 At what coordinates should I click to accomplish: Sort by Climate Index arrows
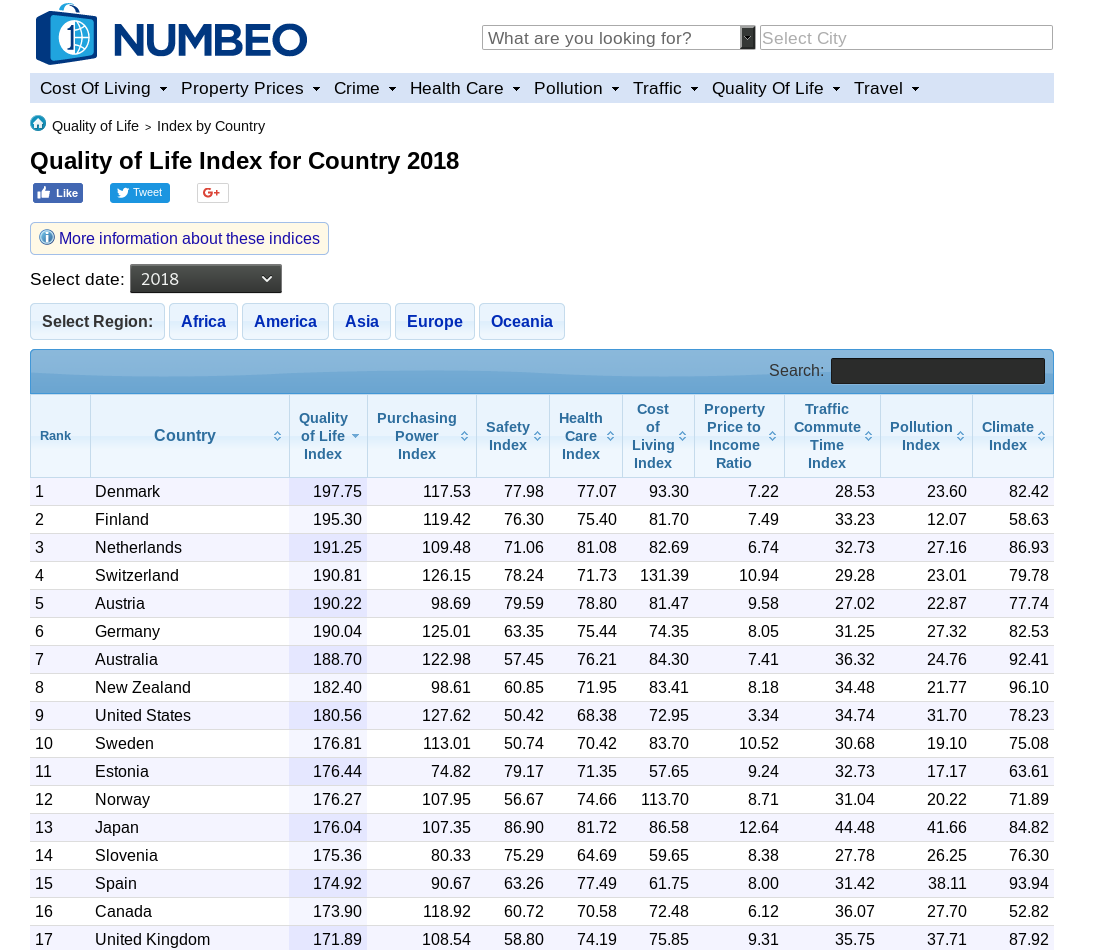[1042, 436]
